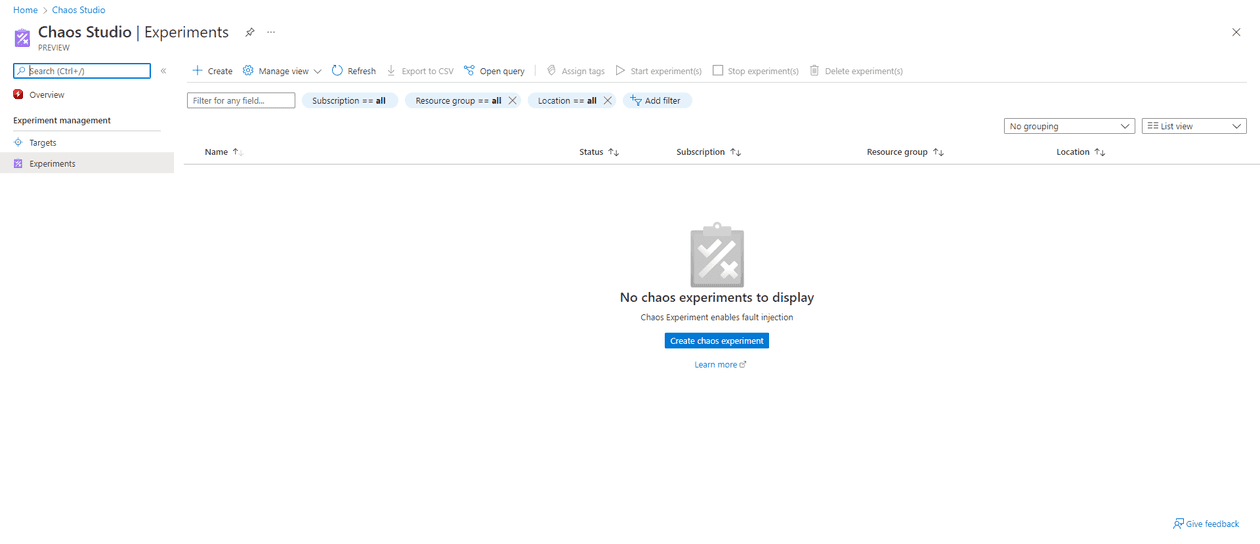Click the Create plus icon in toolbar

click(198, 71)
